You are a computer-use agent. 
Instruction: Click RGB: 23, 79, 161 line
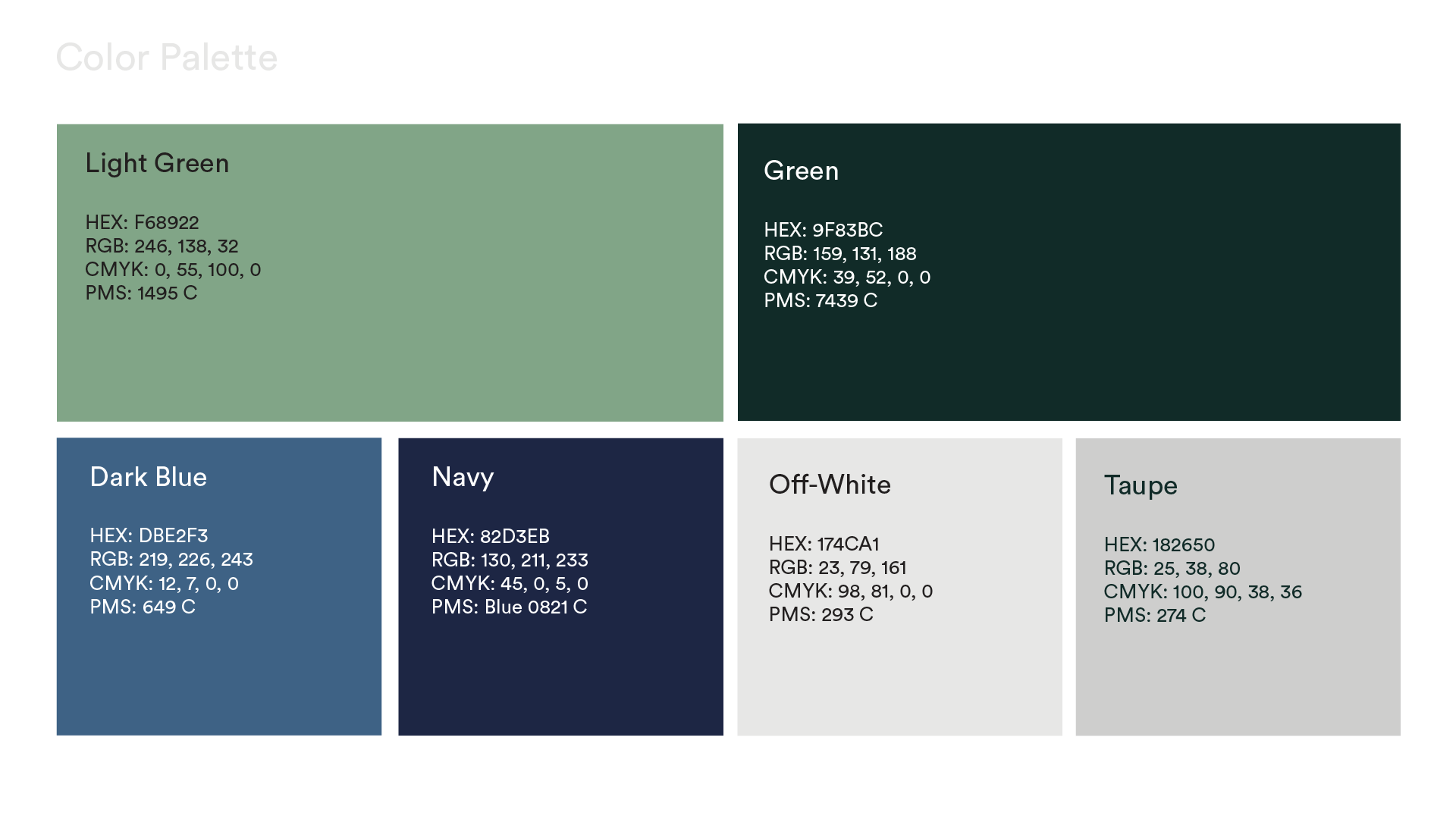pyautogui.click(x=837, y=567)
